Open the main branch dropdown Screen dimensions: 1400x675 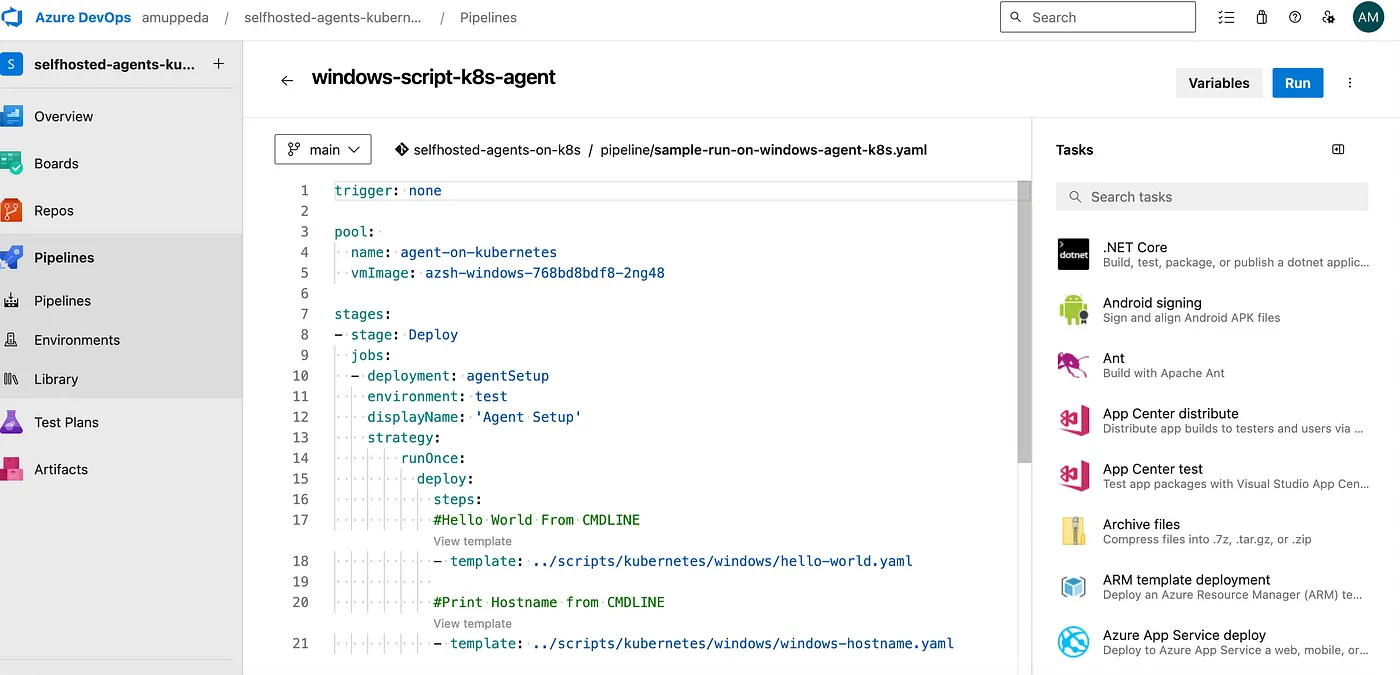tap(323, 149)
